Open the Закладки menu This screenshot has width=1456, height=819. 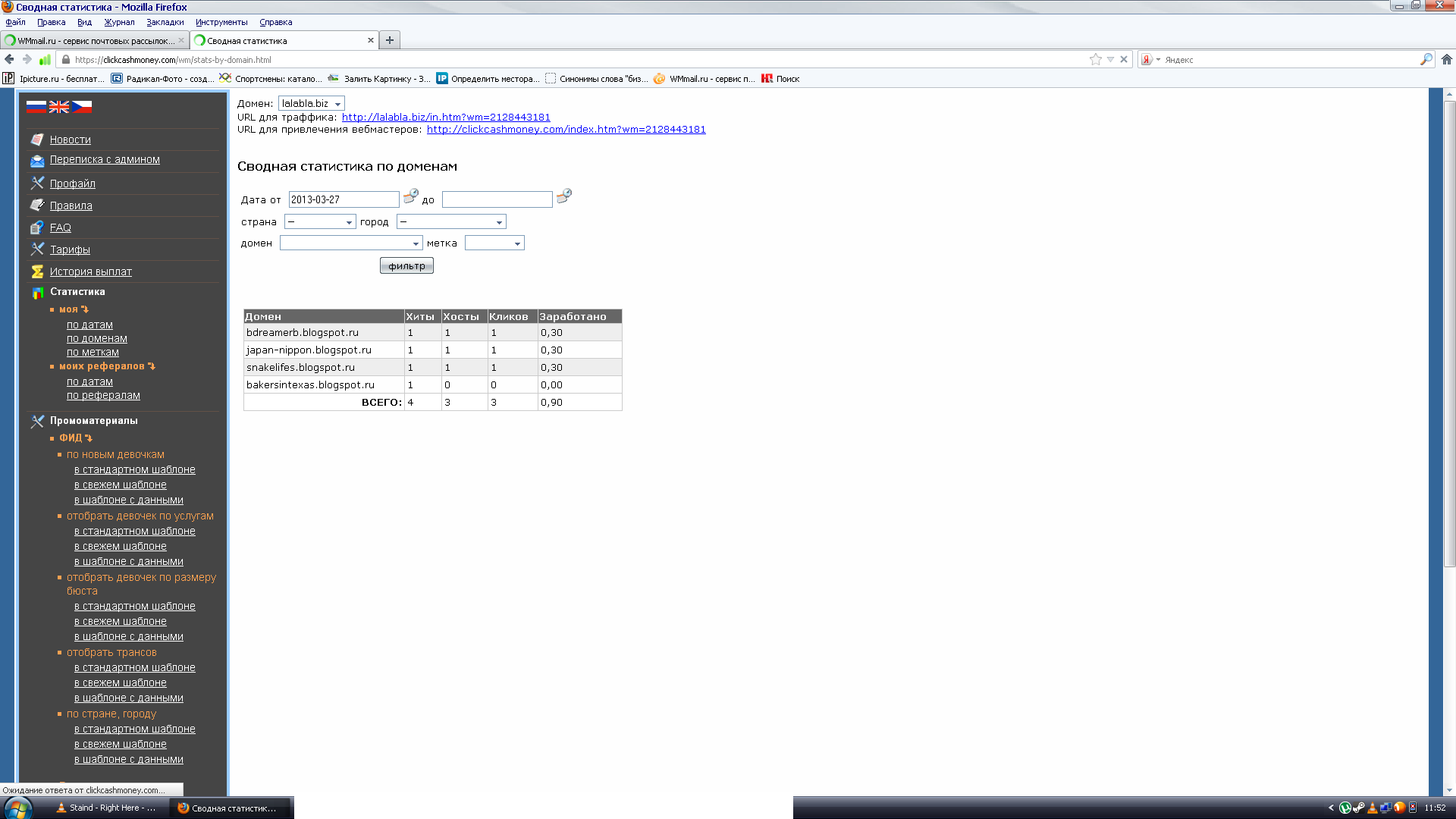click(x=165, y=22)
